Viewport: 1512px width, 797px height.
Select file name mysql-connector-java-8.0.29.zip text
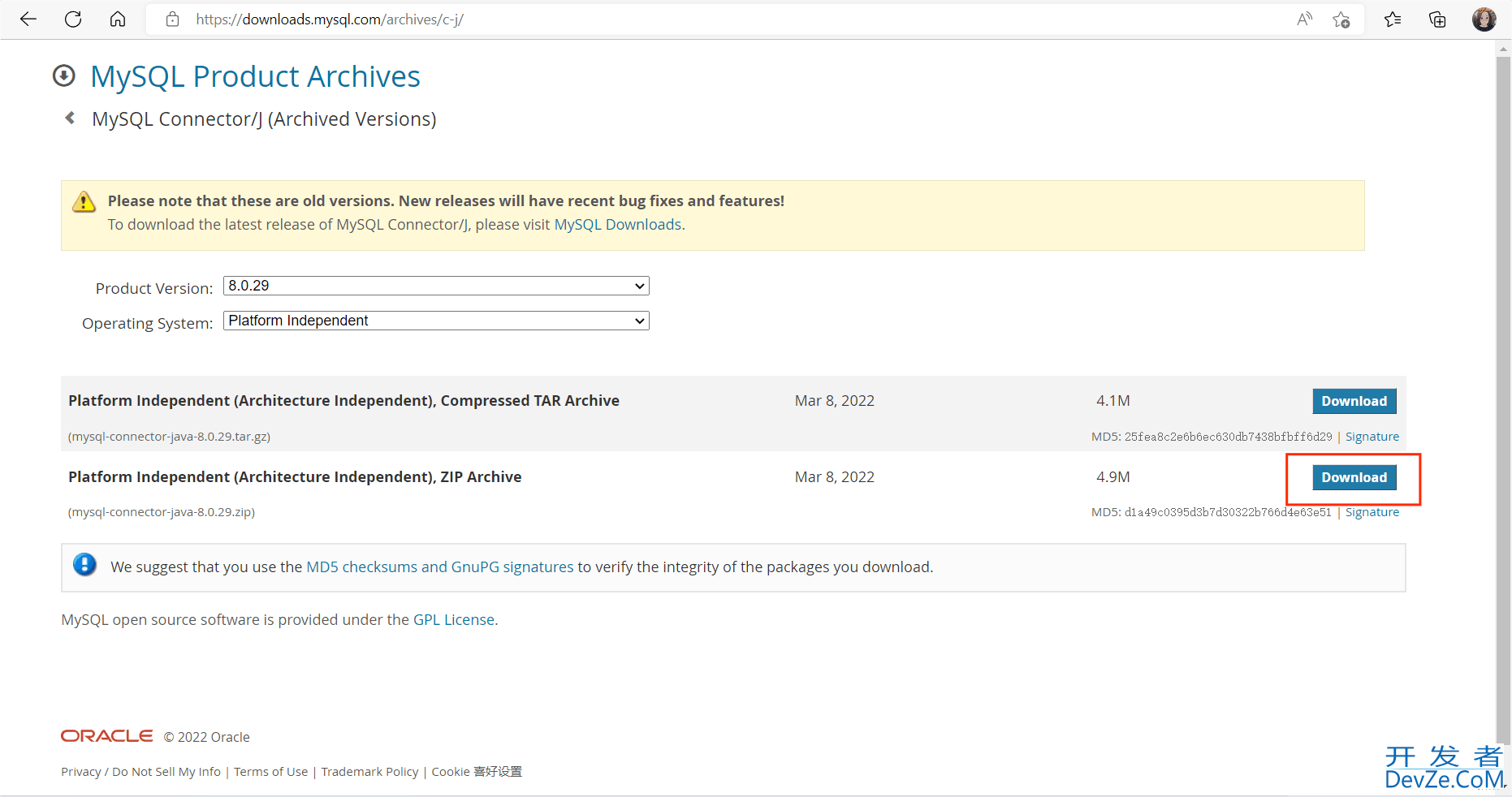[x=162, y=512]
